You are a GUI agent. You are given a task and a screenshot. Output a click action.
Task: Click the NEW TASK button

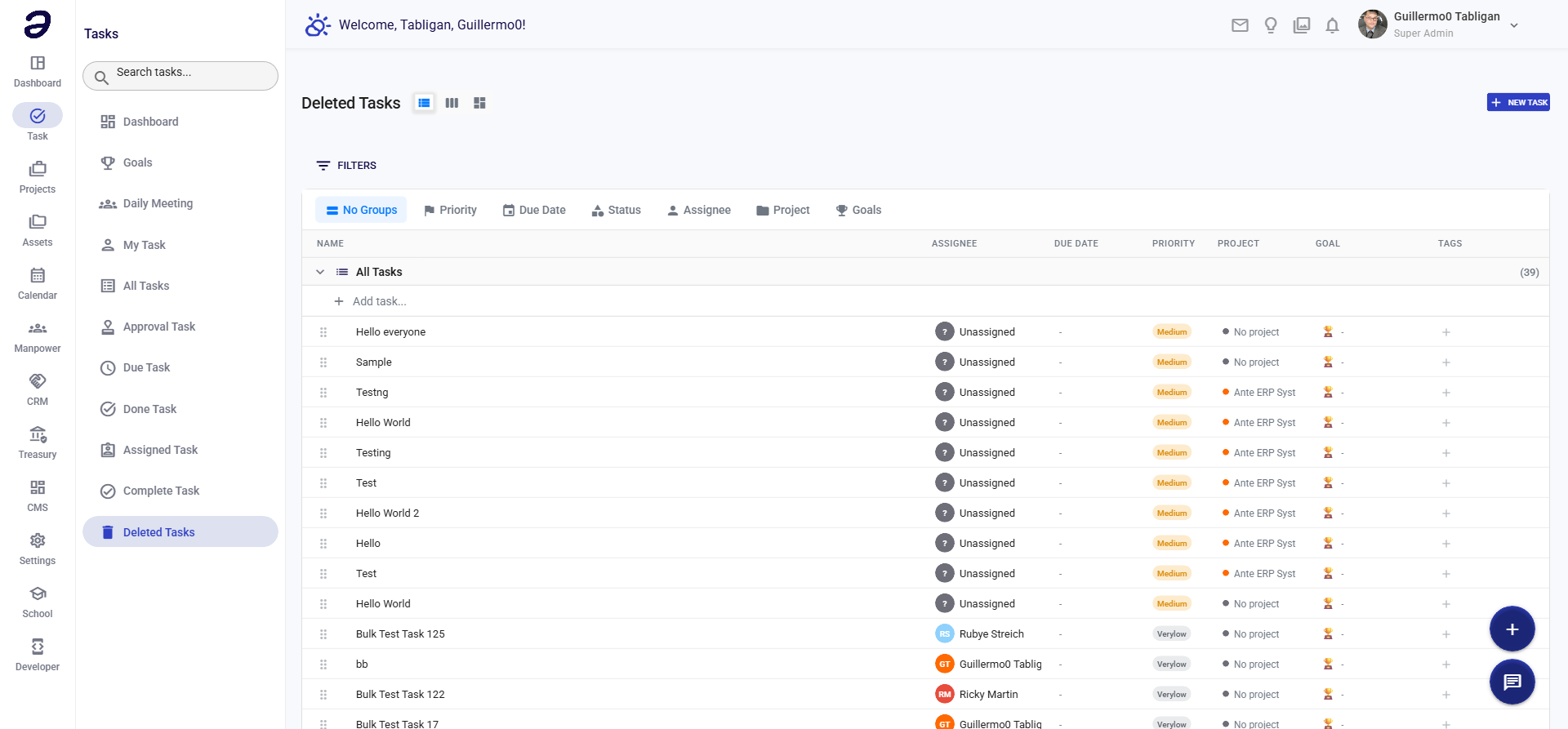pos(1518,102)
